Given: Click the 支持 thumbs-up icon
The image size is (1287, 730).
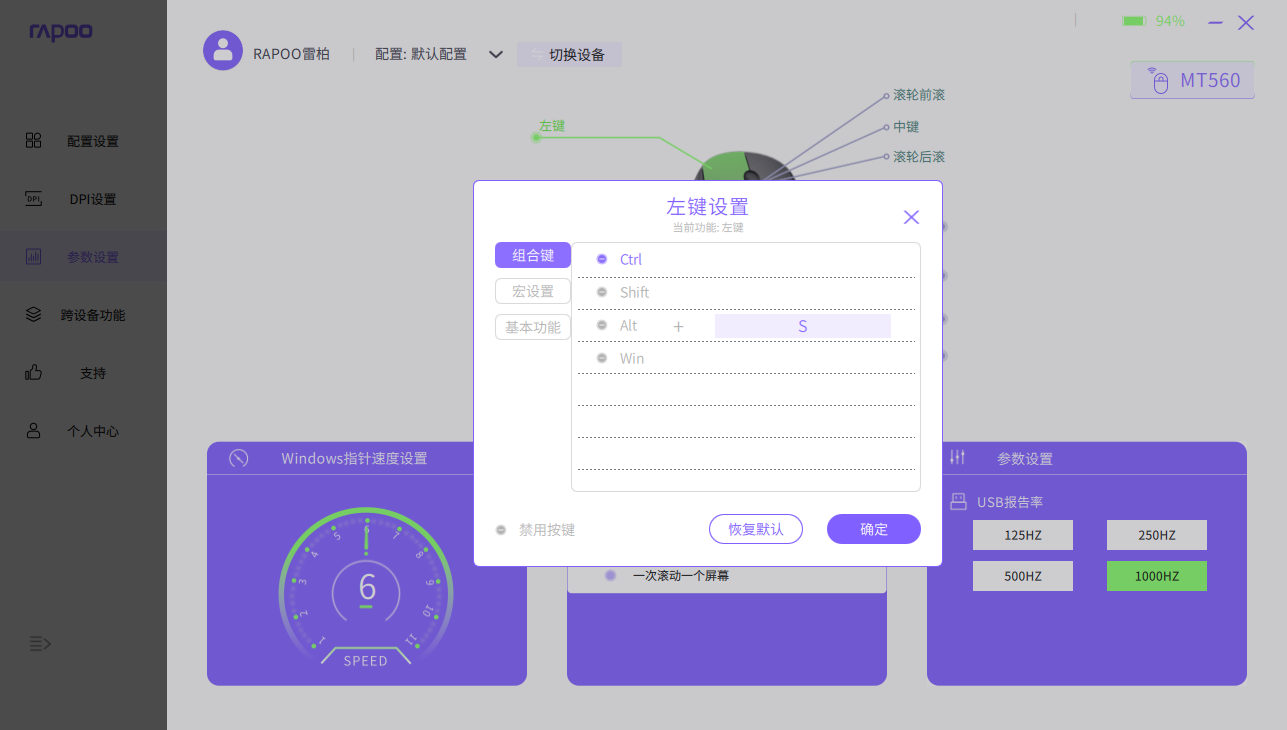Looking at the screenshot, I should 33,373.
